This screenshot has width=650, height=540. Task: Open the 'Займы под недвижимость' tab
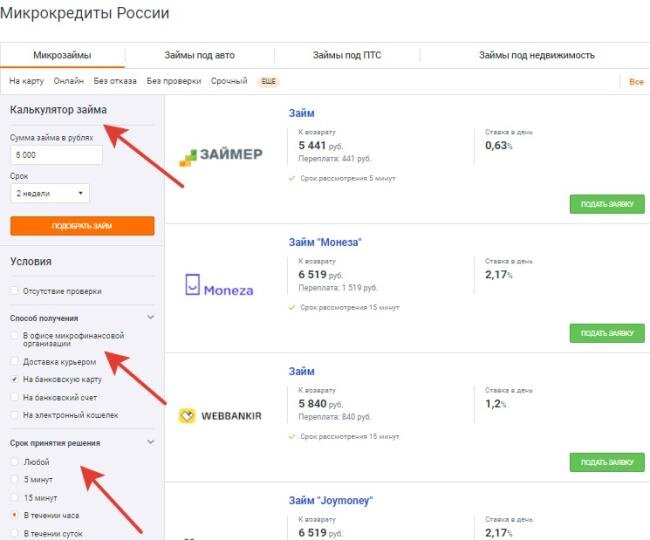pos(536,55)
